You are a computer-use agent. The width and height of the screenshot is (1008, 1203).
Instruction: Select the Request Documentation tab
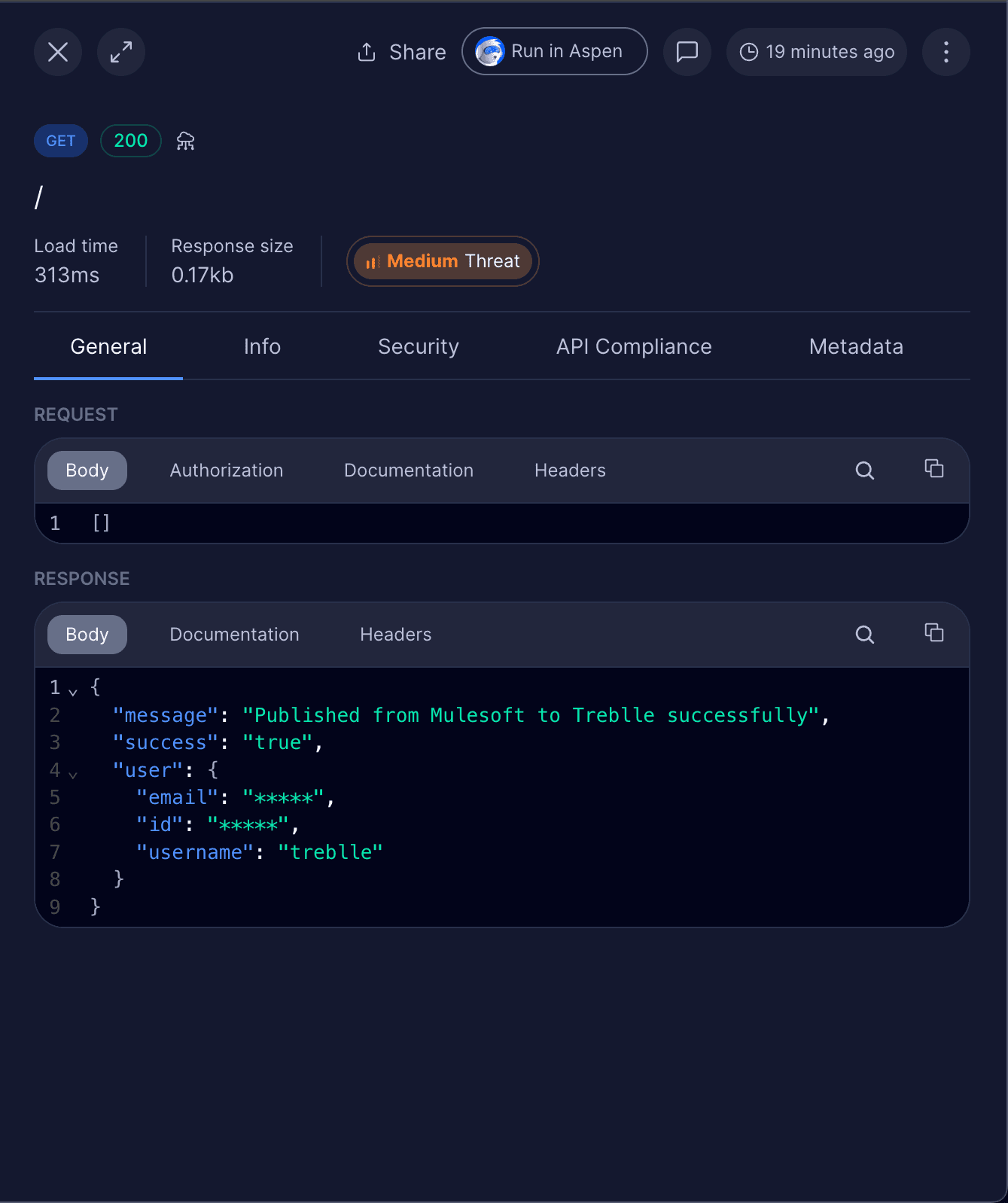409,471
